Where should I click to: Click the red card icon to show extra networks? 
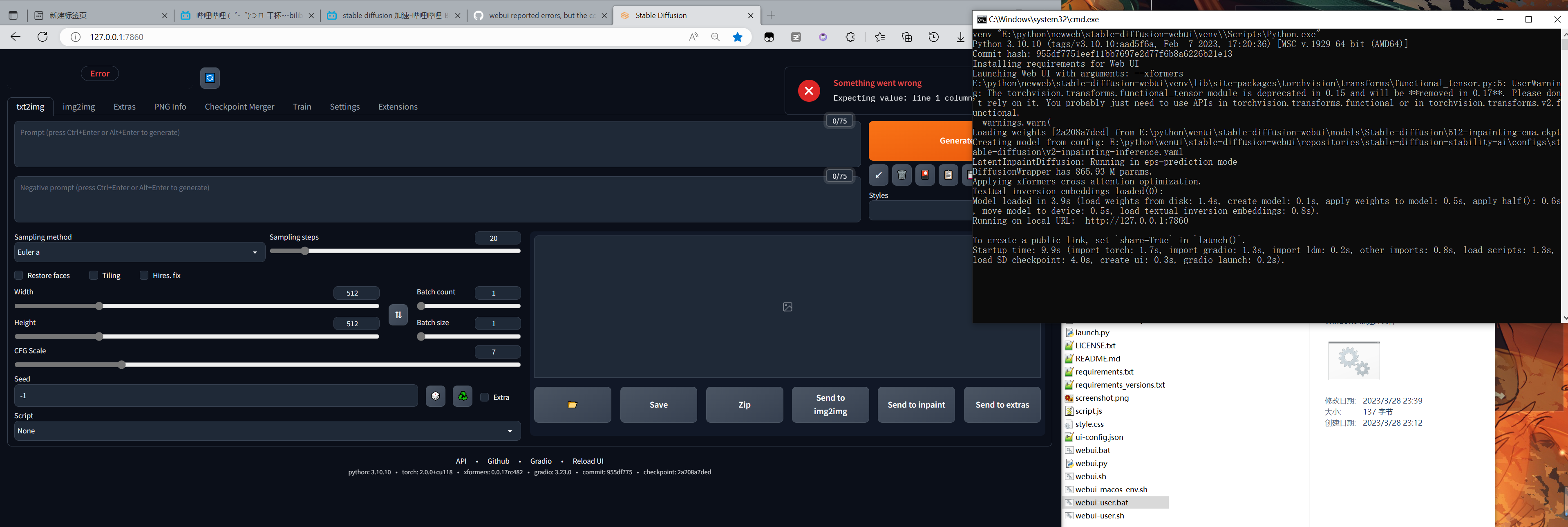coord(925,175)
